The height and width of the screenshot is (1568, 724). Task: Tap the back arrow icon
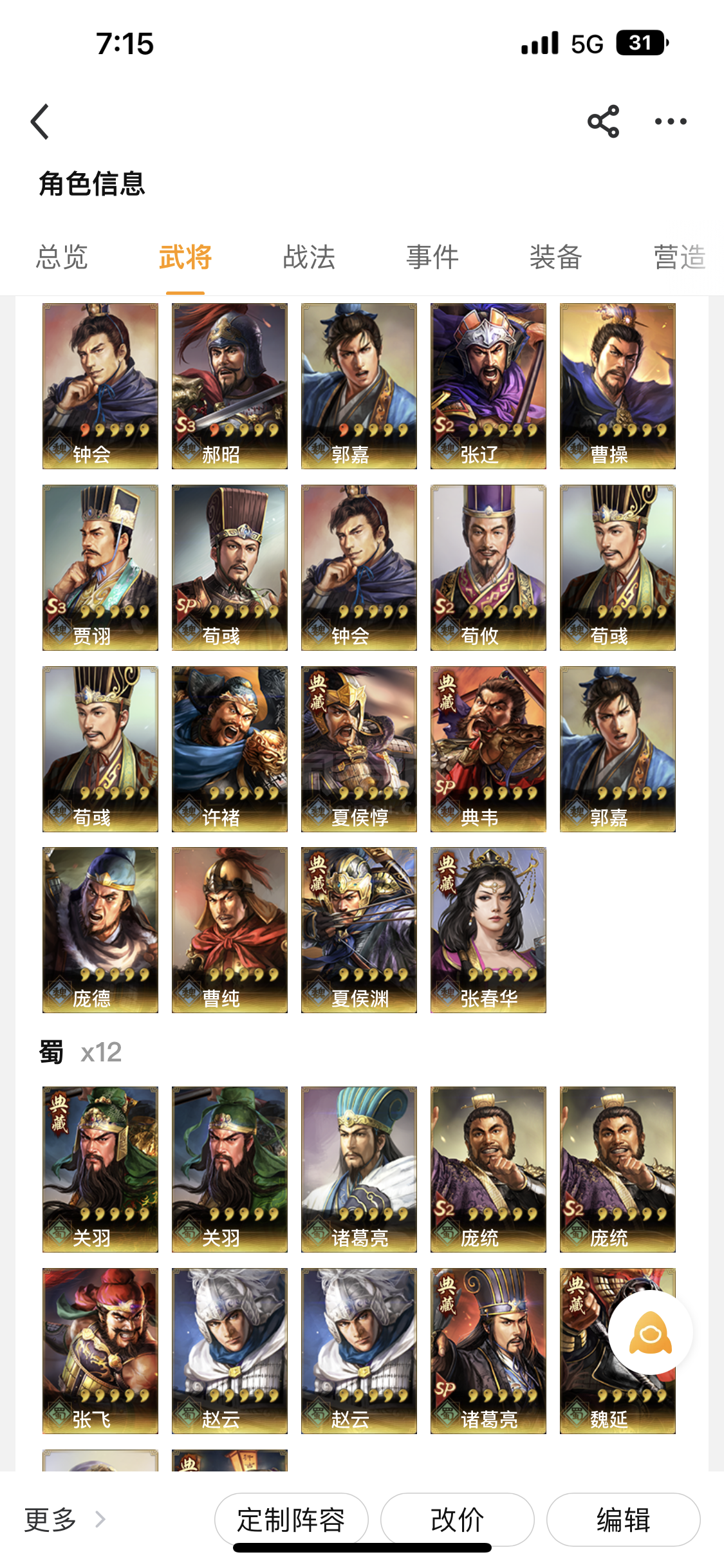pos(40,122)
